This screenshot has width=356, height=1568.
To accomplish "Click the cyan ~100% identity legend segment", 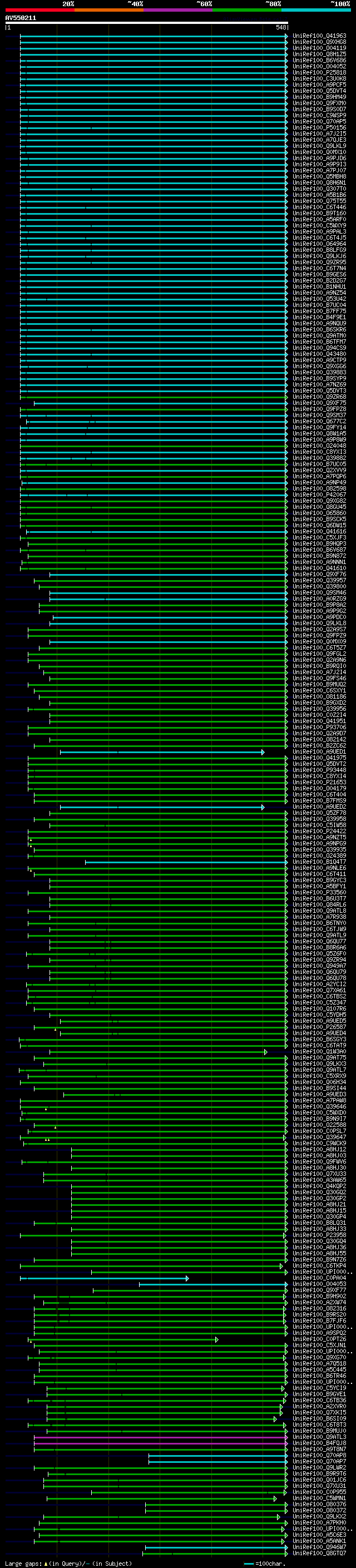I will (x=316, y=10).
